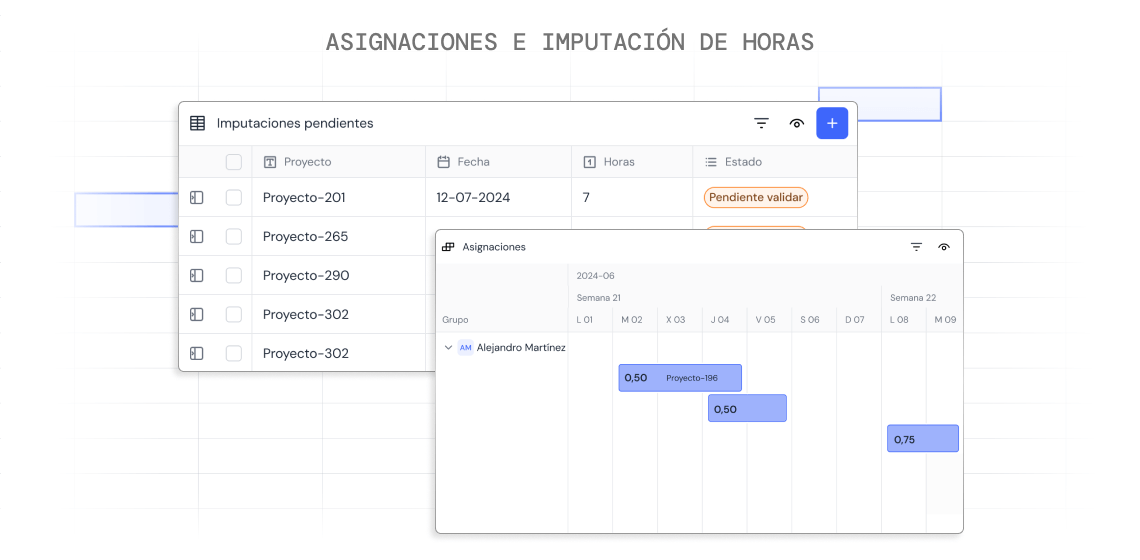Viewport: 1140px width, 560px height.
Task: Collapse the Alejandro Martínez group
Action: [448, 348]
